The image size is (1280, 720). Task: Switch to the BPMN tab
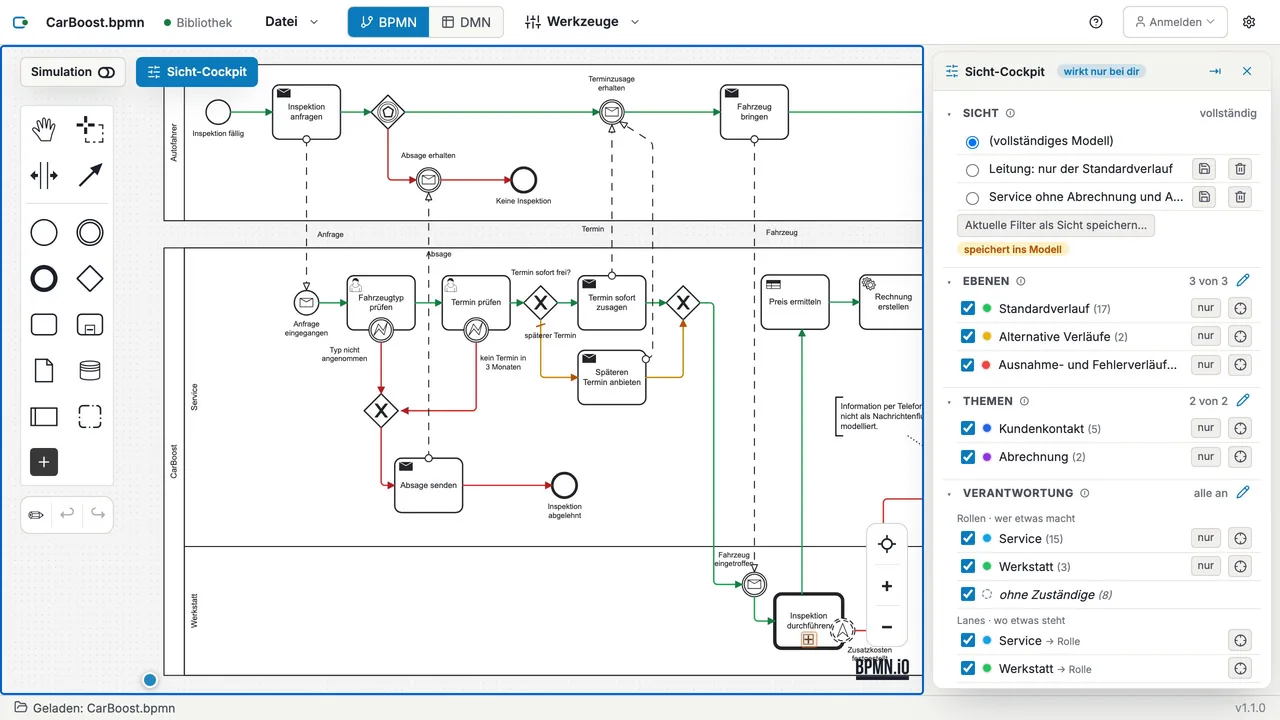(x=388, y=22)
